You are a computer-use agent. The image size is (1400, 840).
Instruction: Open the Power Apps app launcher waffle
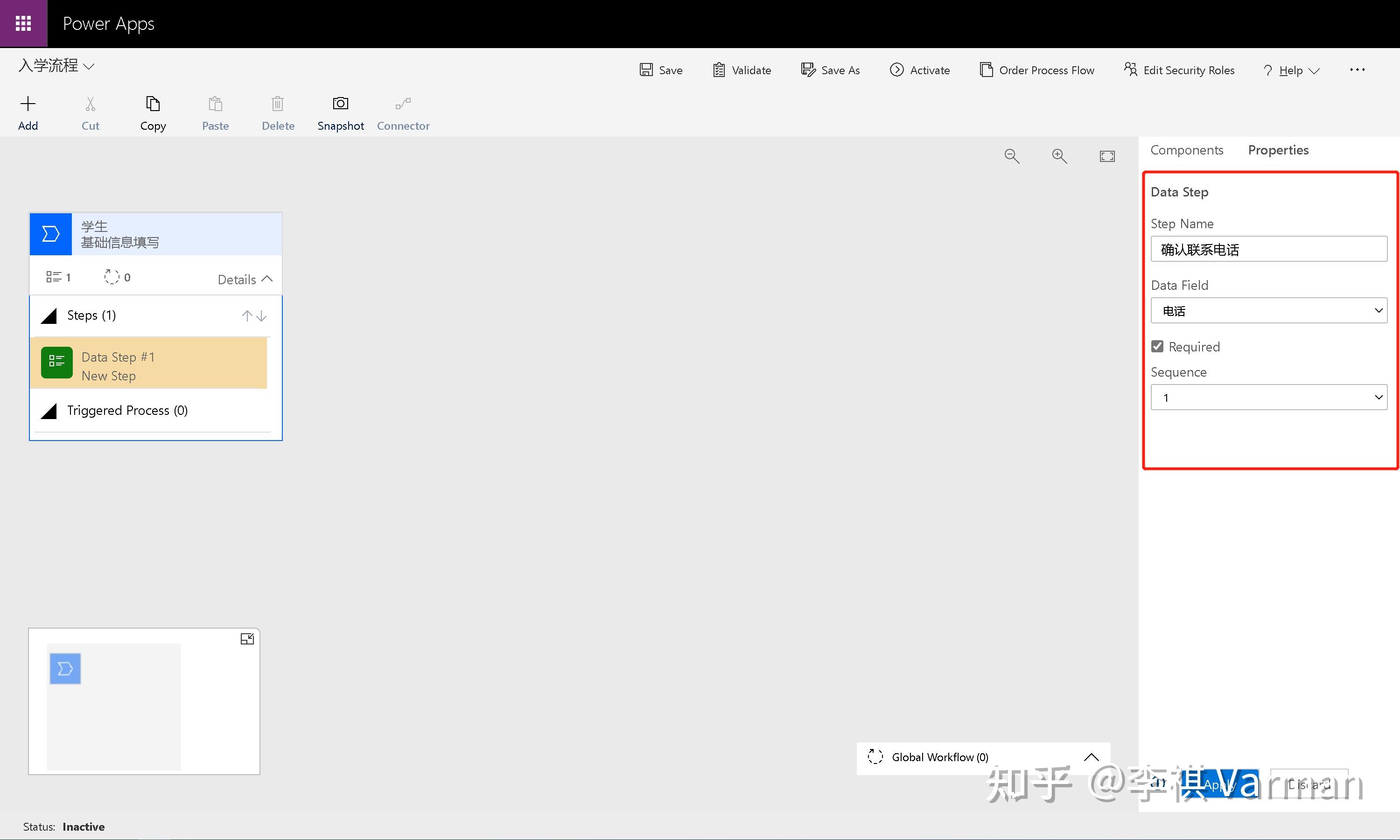click(23, 23)
